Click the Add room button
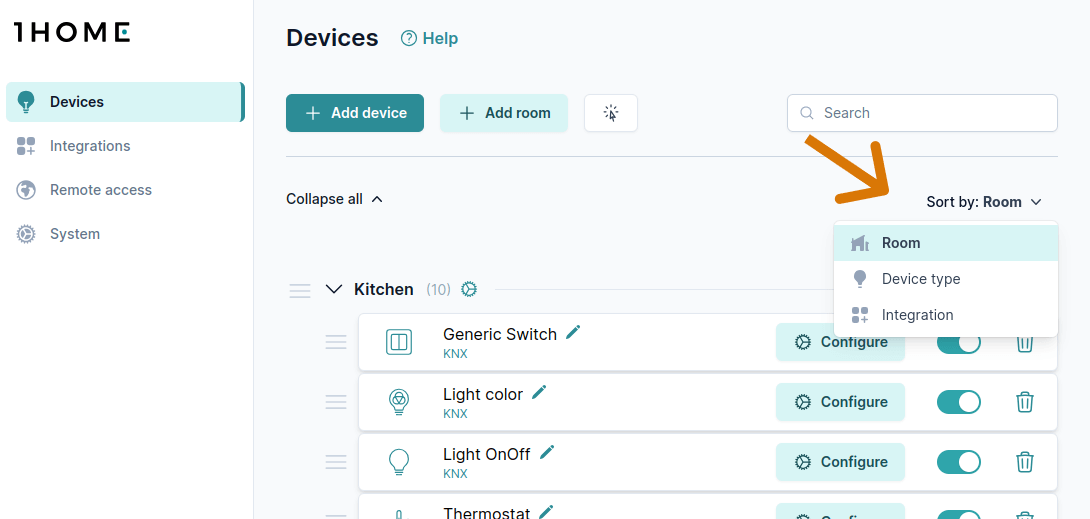The width and height of the screenshot is (1090, 519). (504, 113)
